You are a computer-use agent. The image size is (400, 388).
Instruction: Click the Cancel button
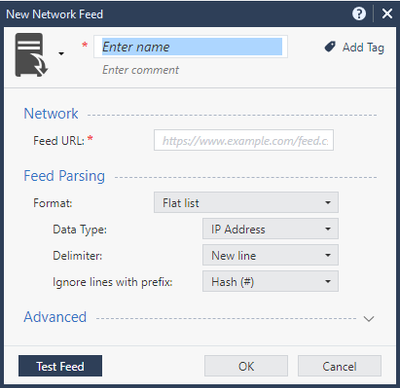coord(339,366)
